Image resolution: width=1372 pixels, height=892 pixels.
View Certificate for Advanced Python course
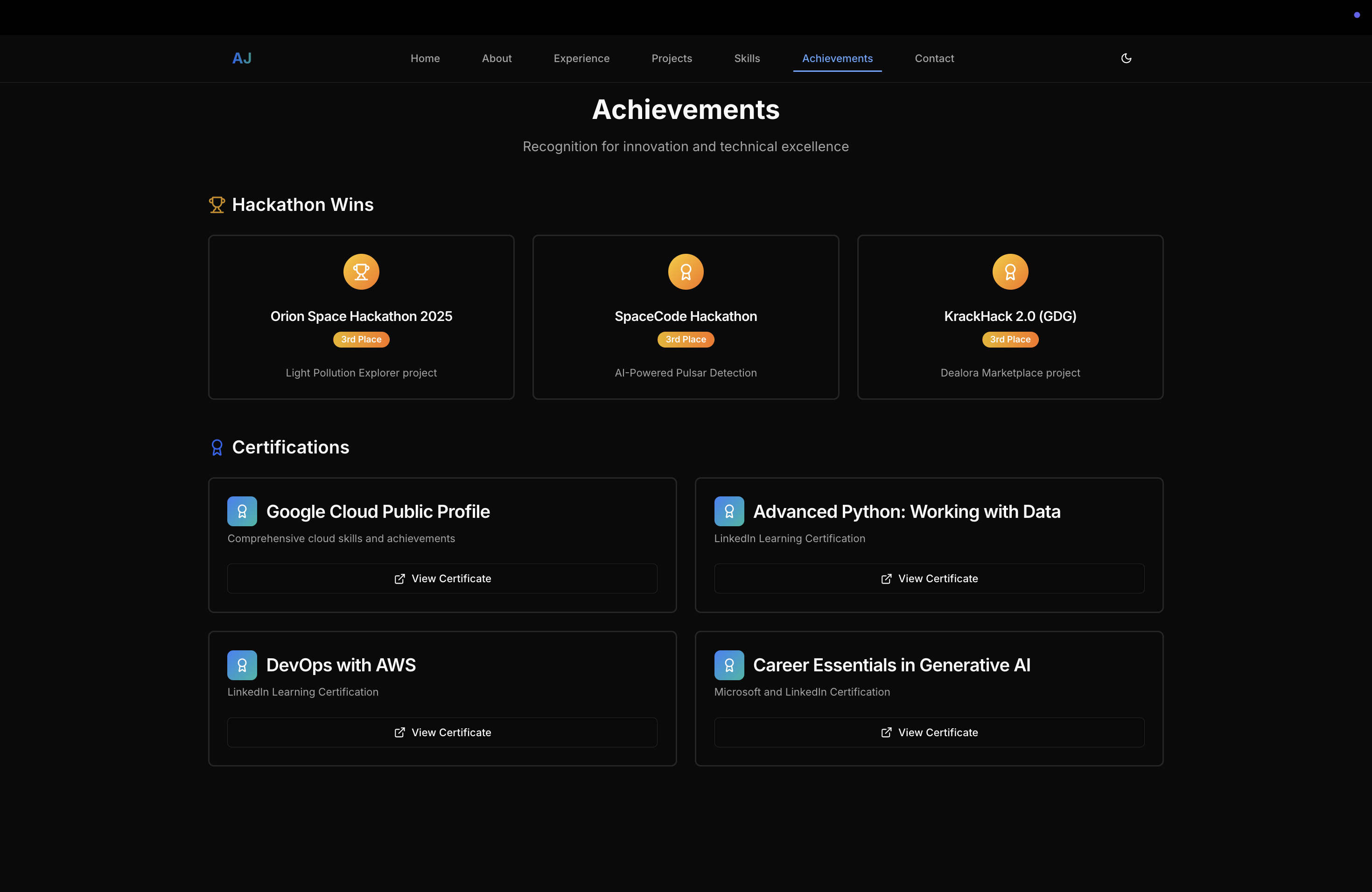tap(929, 578)
